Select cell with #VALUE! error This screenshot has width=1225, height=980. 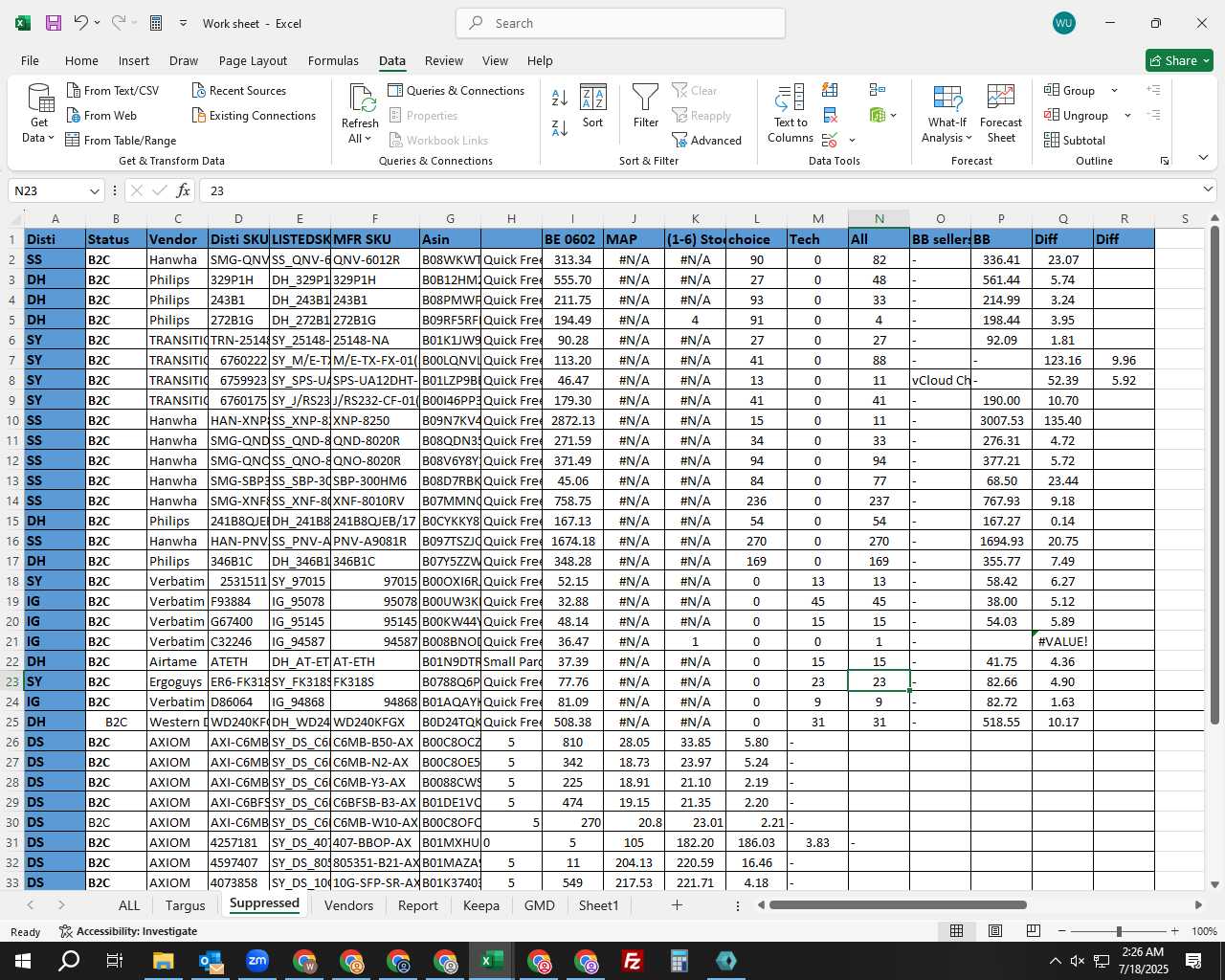pyautogui.click(x=1062, y=641)
